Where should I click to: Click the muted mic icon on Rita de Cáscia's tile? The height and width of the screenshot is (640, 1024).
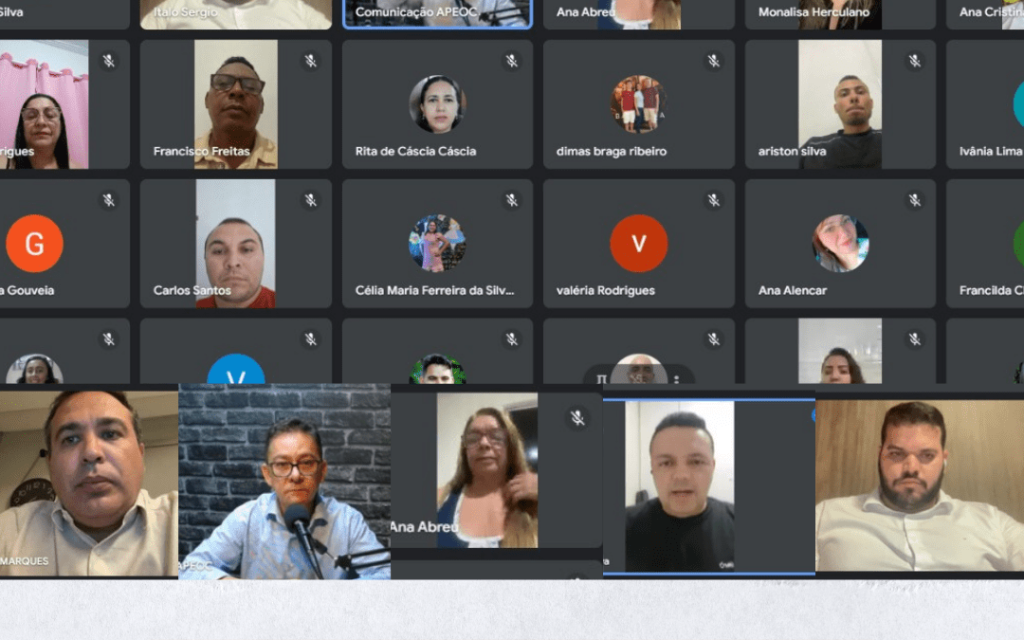click(511, 61)
